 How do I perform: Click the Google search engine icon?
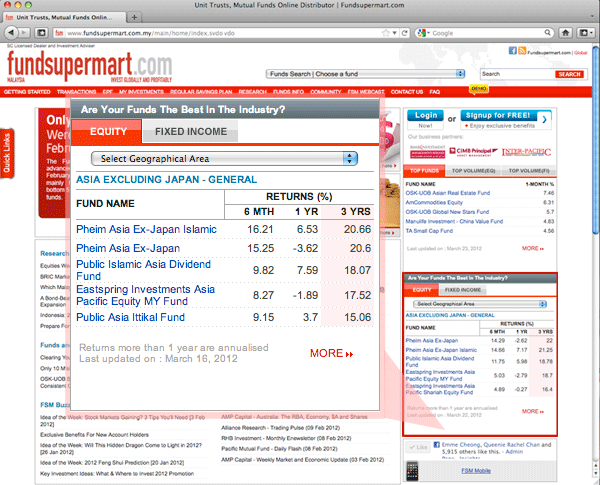(421, 33)
